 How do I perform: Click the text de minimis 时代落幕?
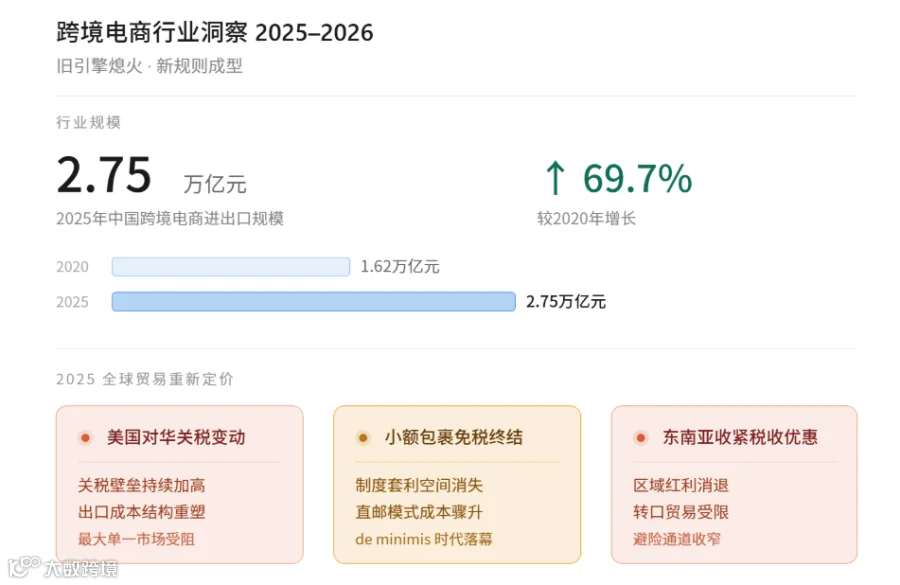point(424,539)
